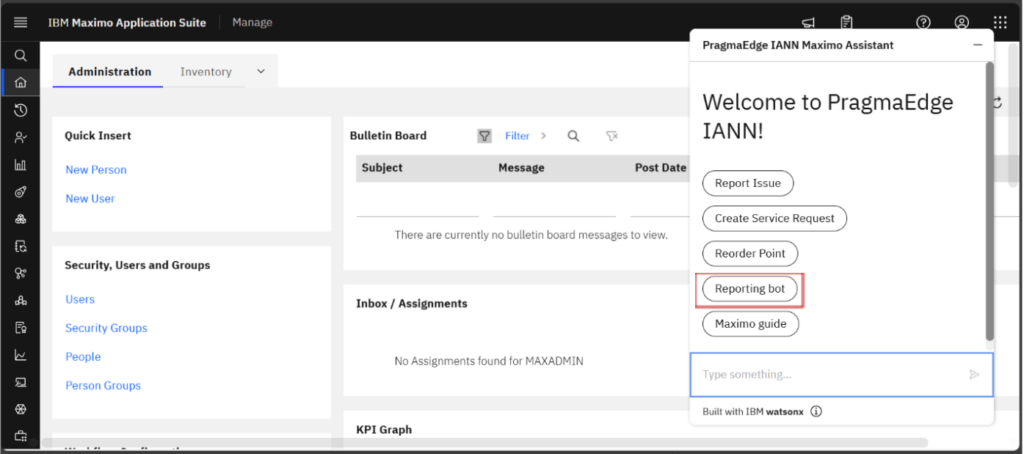Open the person checkmark sidebar icon
This screenshot has width=1024, height=454.
20,138
